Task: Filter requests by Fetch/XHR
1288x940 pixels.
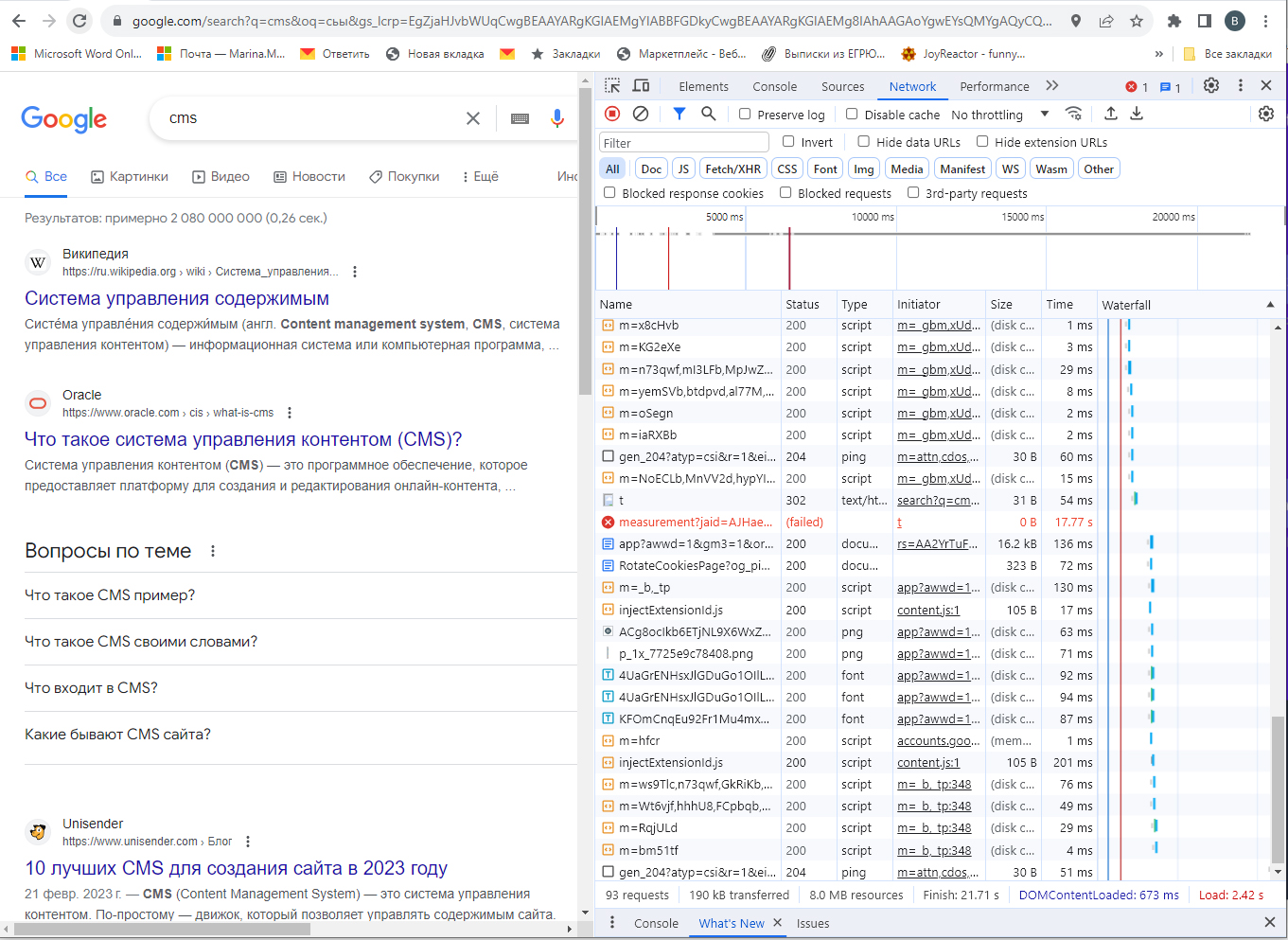Action: click(x=732, y=168)
